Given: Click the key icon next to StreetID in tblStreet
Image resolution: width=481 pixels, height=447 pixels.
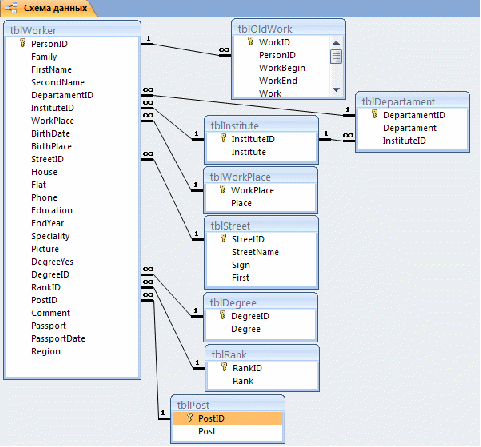Looking at the screenshot, I should coord(224,238).
